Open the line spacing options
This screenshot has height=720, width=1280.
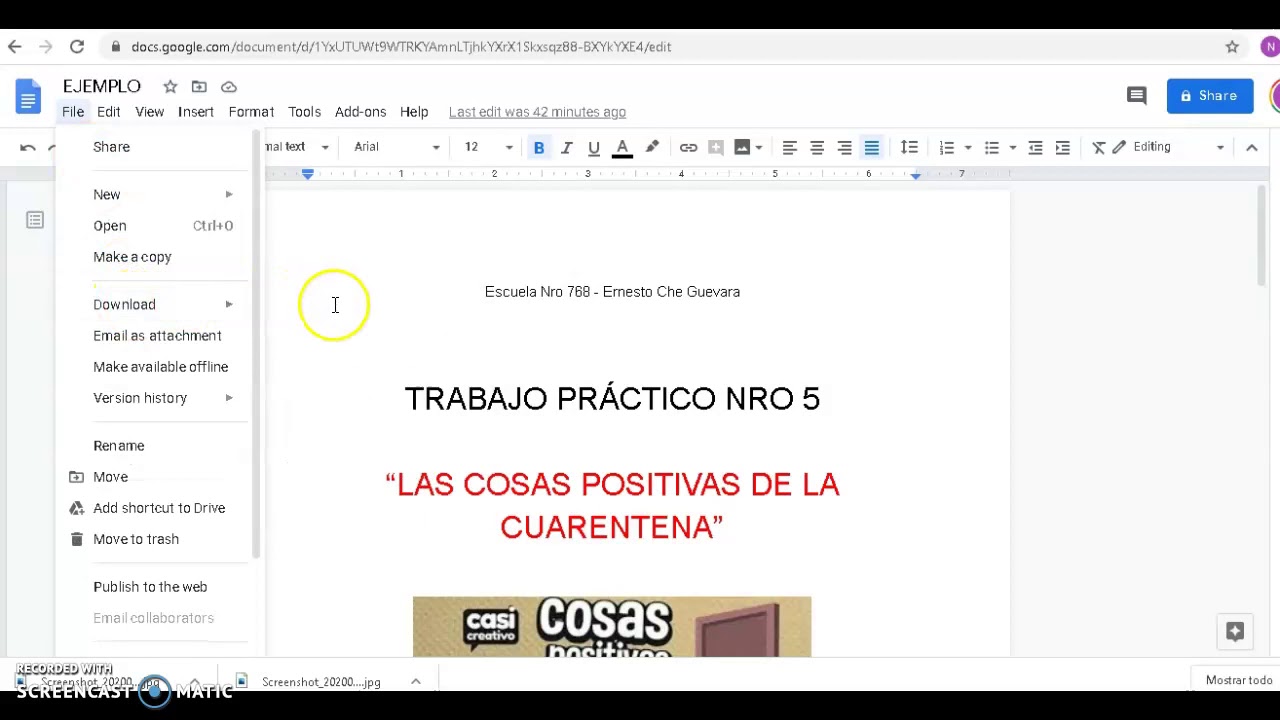pos(909,148)
